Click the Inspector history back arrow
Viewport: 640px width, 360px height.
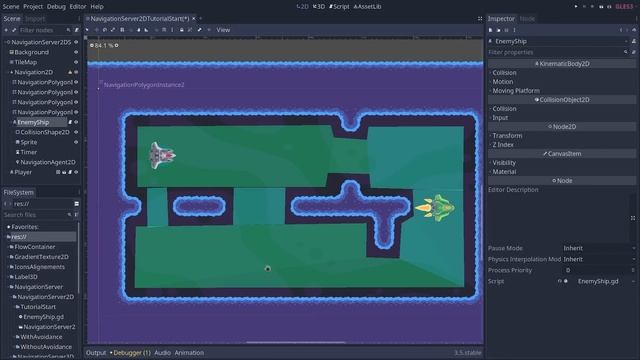click(x=621, y=30)
